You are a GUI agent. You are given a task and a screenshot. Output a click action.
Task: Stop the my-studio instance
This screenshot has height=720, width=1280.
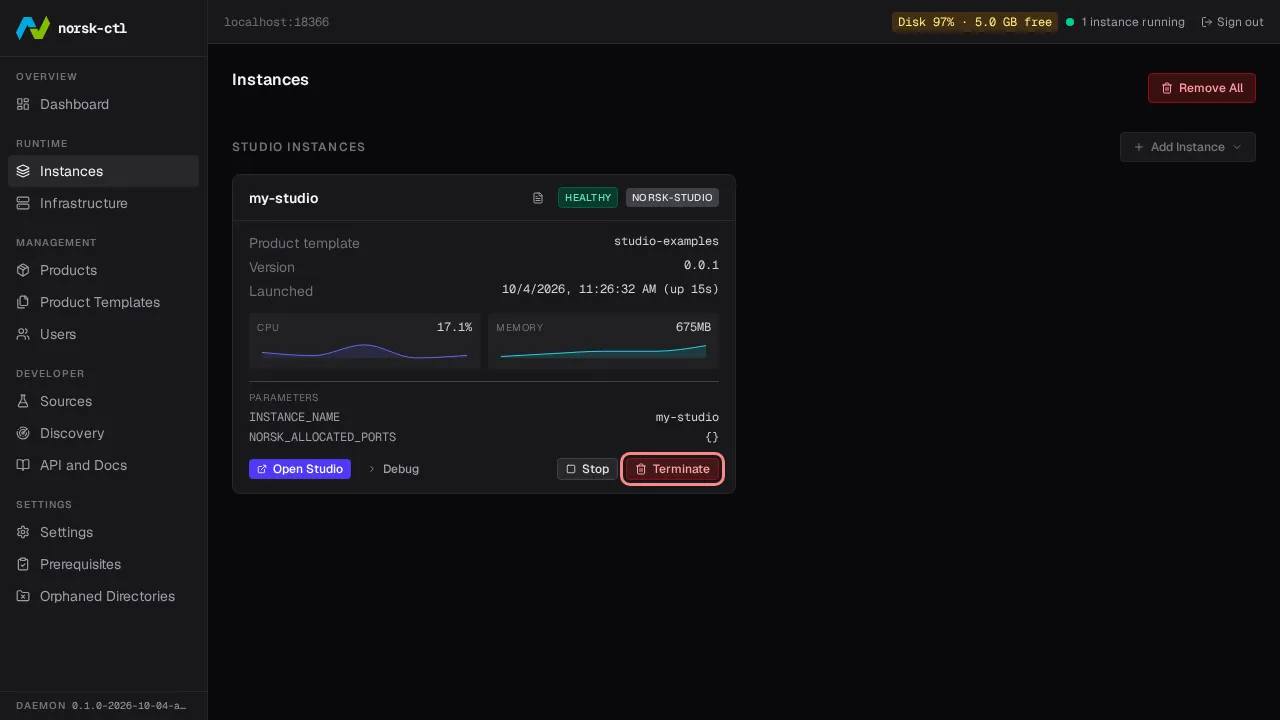(x=587, y=469)
